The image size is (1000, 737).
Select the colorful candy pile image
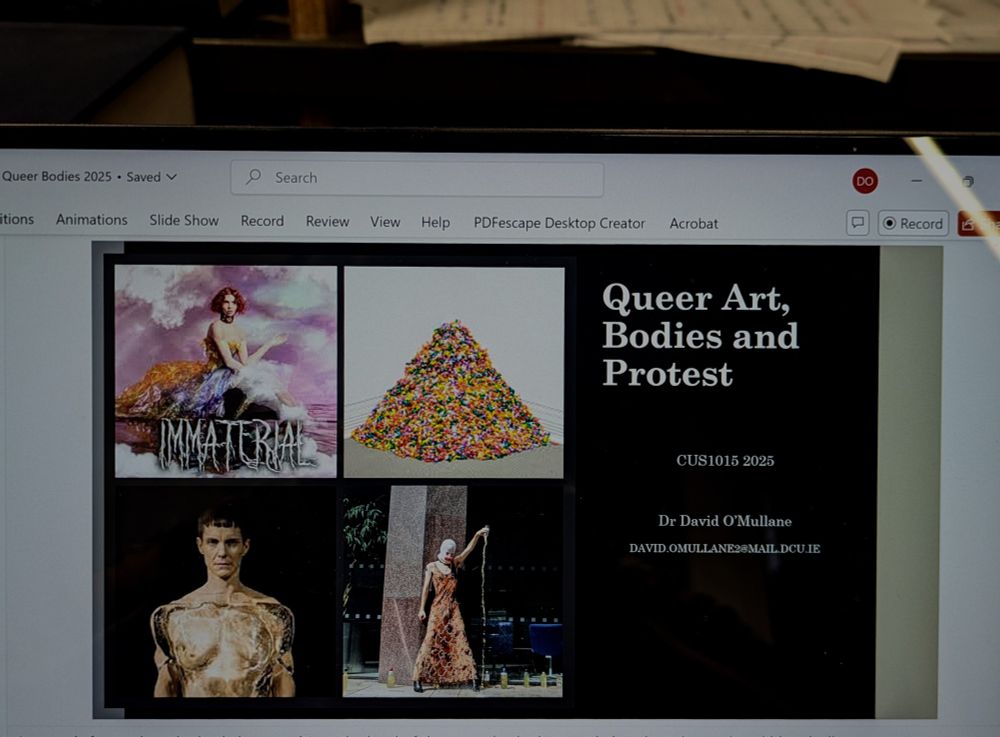[454, 372]
